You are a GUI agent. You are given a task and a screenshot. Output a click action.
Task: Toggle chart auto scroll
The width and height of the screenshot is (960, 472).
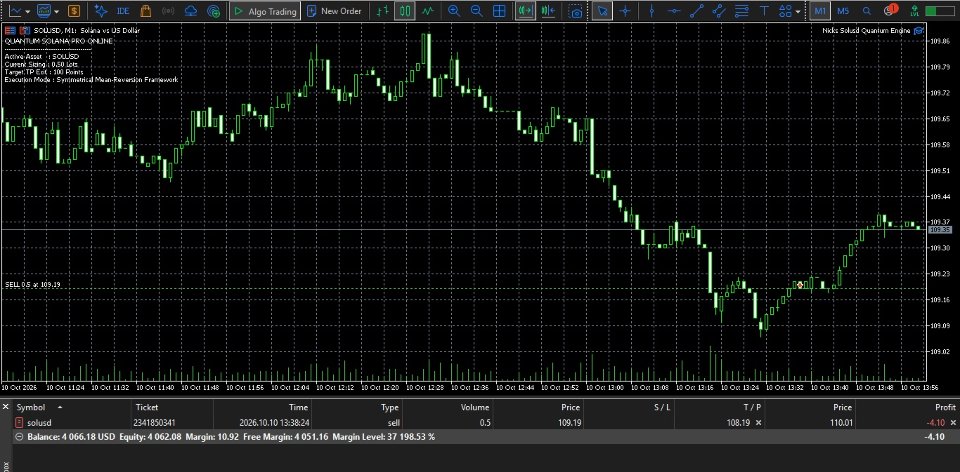point(525,11)
